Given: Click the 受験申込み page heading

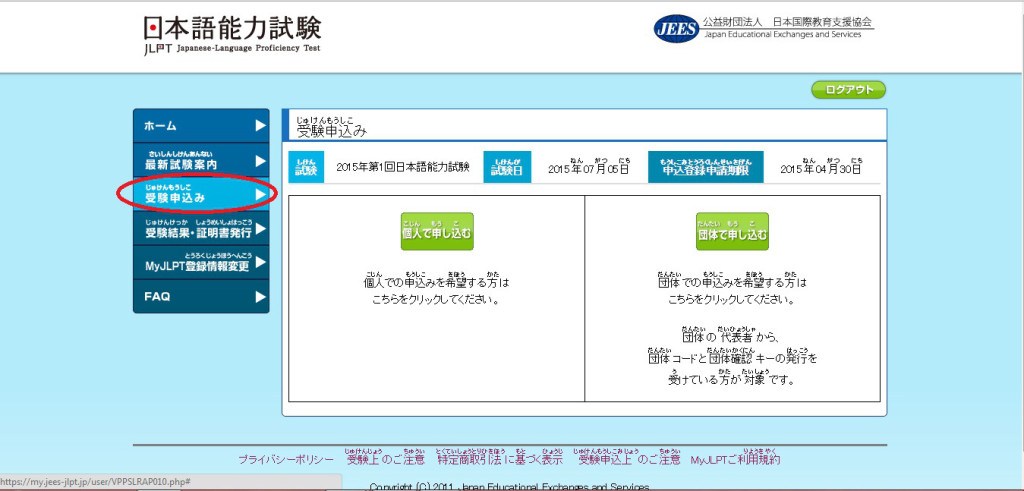Looking at the screenshot, I should (332, 129).
